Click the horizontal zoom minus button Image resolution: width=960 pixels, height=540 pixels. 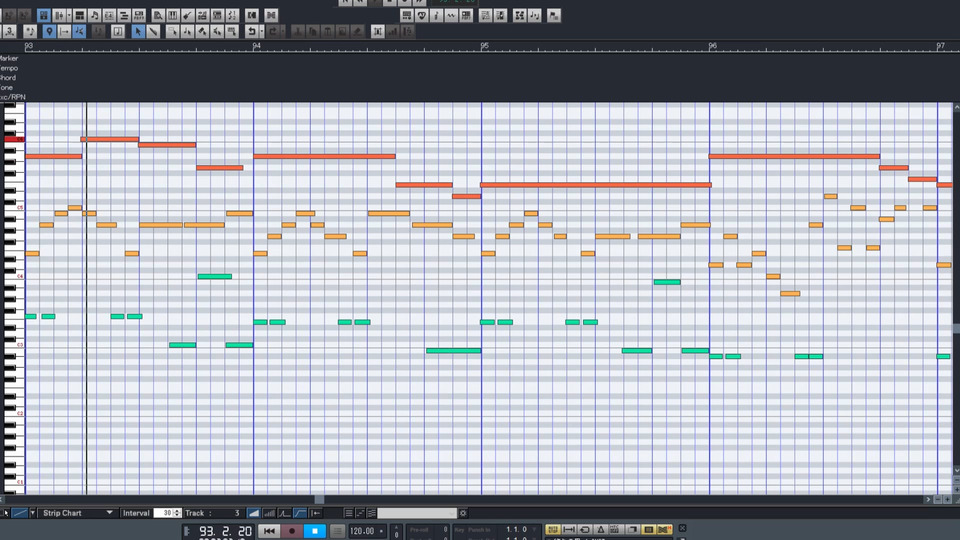coord(937,500)
